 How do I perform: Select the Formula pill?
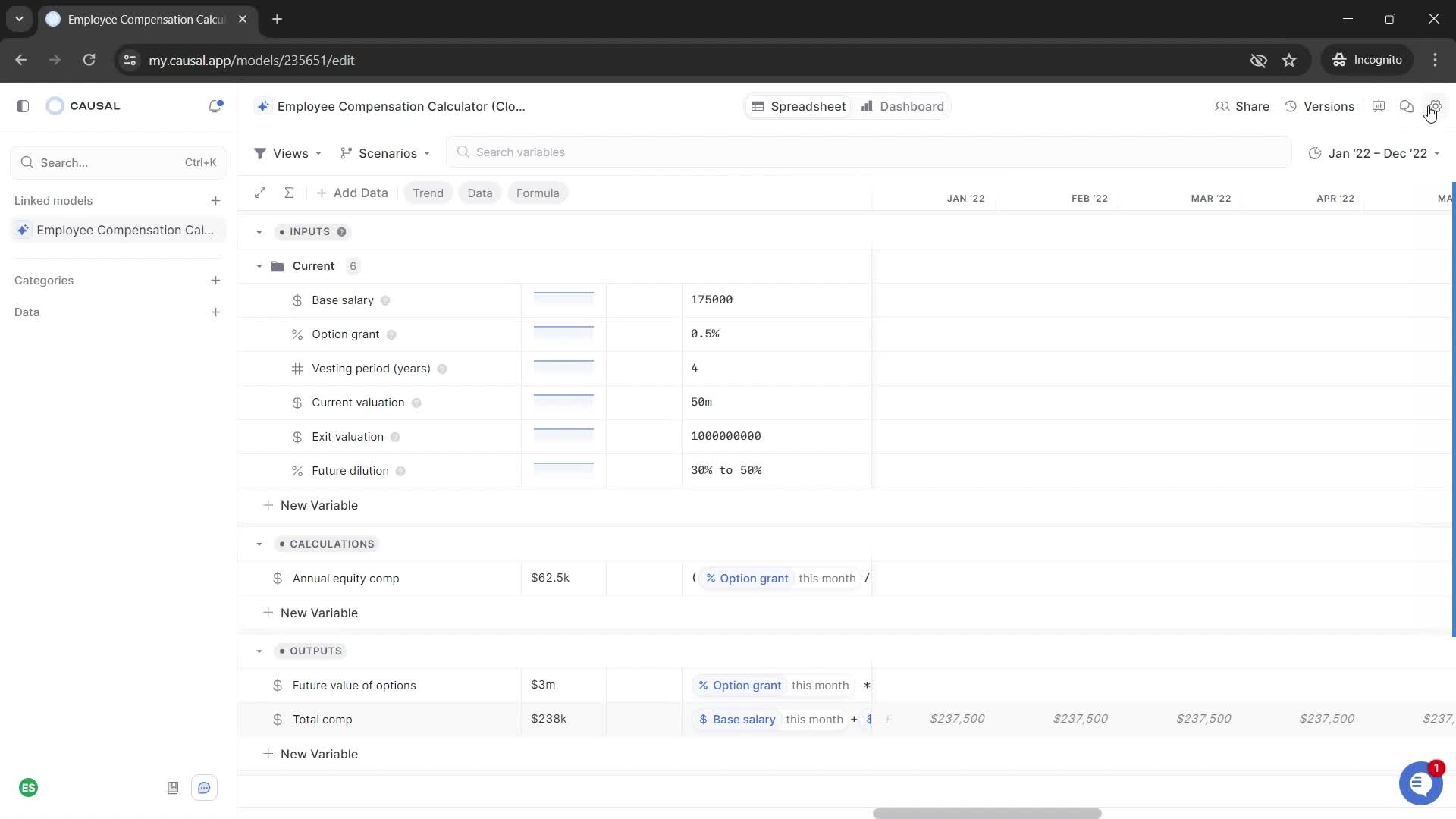(538, 193)
